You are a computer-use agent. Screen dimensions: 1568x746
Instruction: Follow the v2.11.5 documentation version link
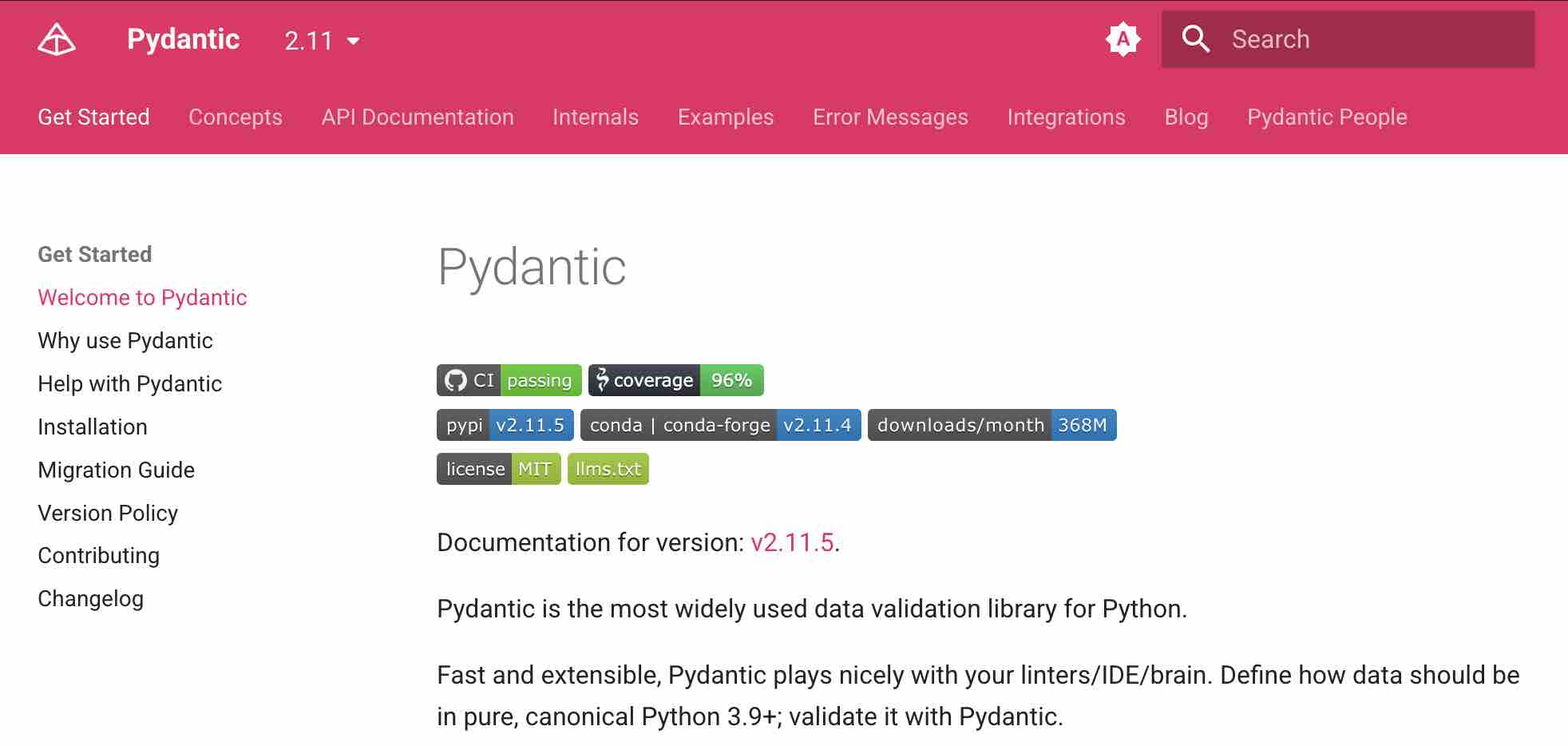pos(793,543)
